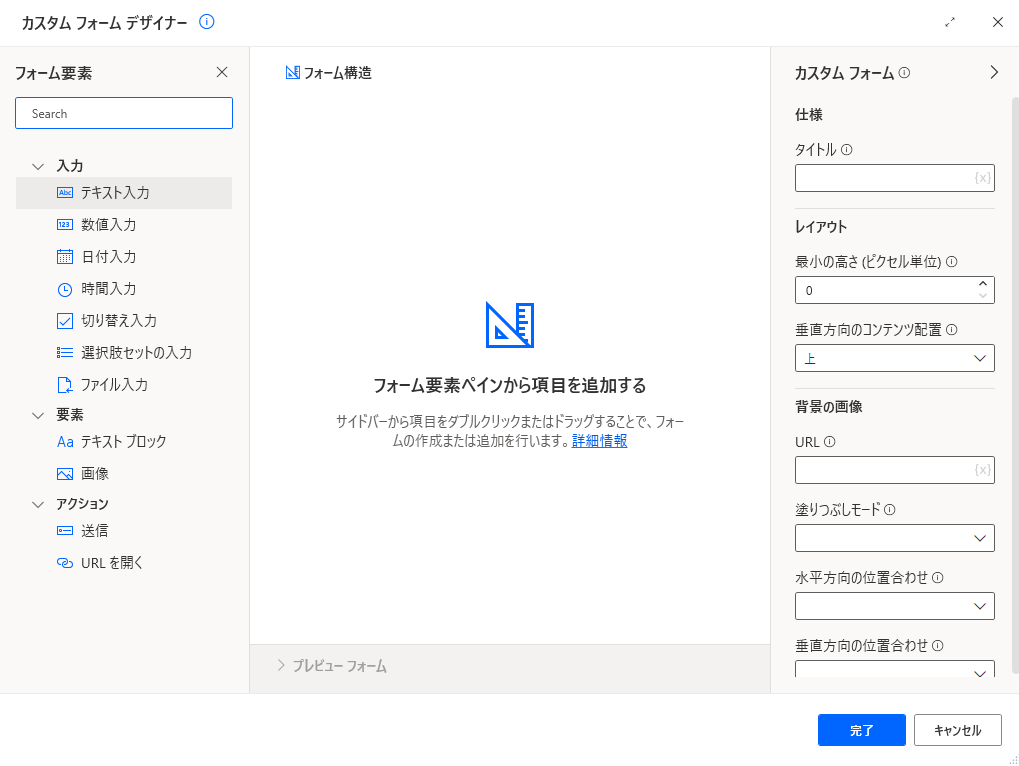Screen dimensions: 1019x766
Task: Increase 最小の高さ value with up arrow
Action: (x=983, y=283)
